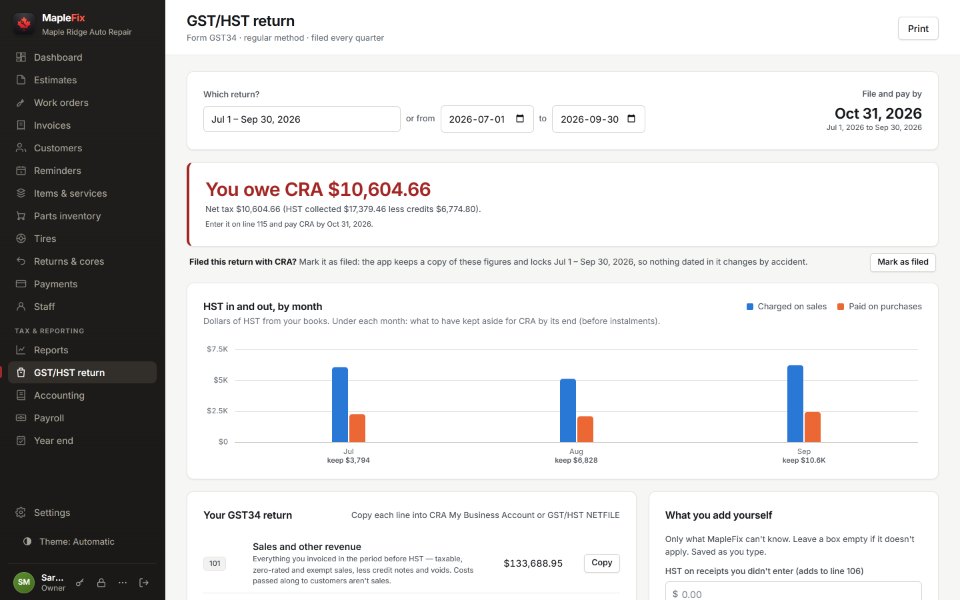Click the 101 line number badge
The height and width of the screenshot is (600, 960).
coord(214,563)
